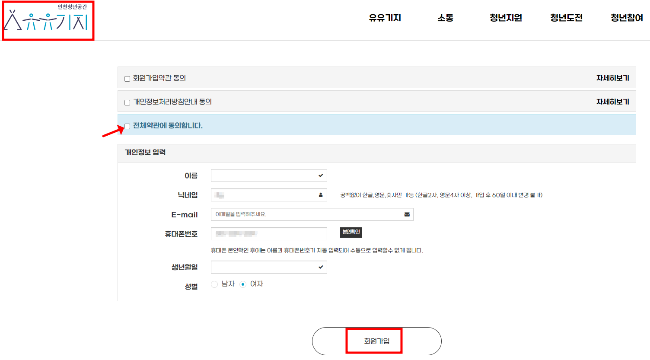Check the 전체약관에 동의합니다 checkbox
Image resolution: width=650 pixels, height=360 pixels.
click(x=127, y=126)
